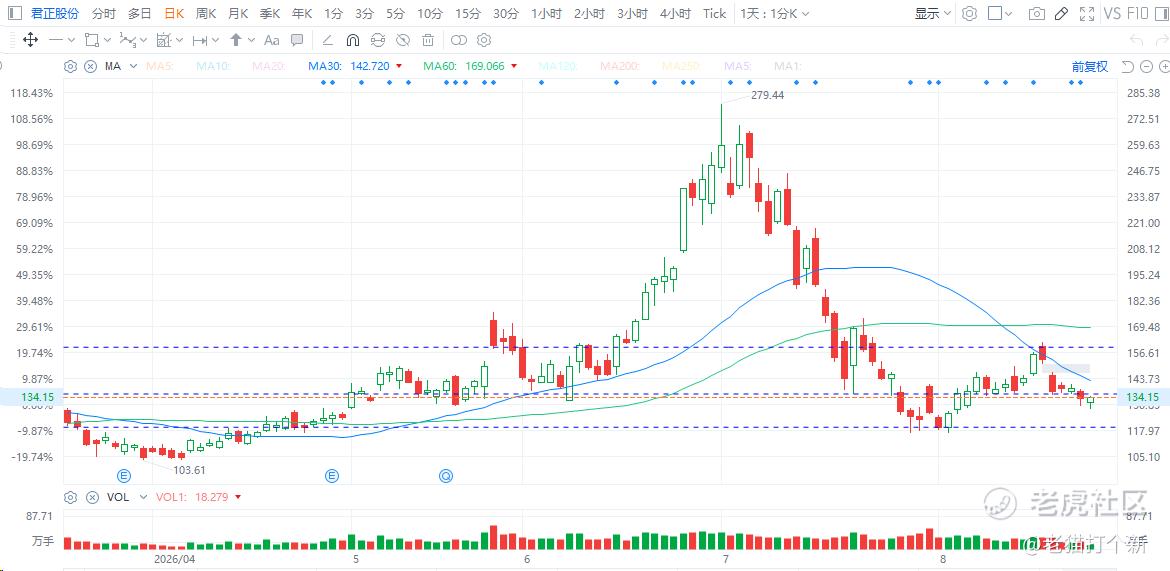The height and width of the screenshot is (571, 1170).
Task: Open chart settings gear in top bar
Action: pos(969,13)
